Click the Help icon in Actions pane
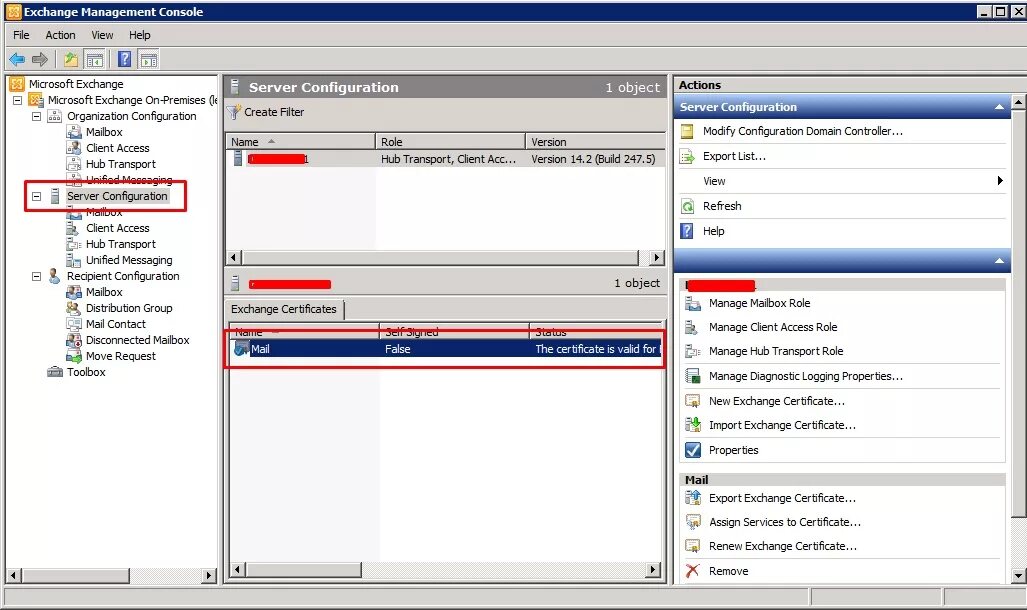The height and width of the screenshot is (610, 1027). pyautogui.click(x=687, y=231)
